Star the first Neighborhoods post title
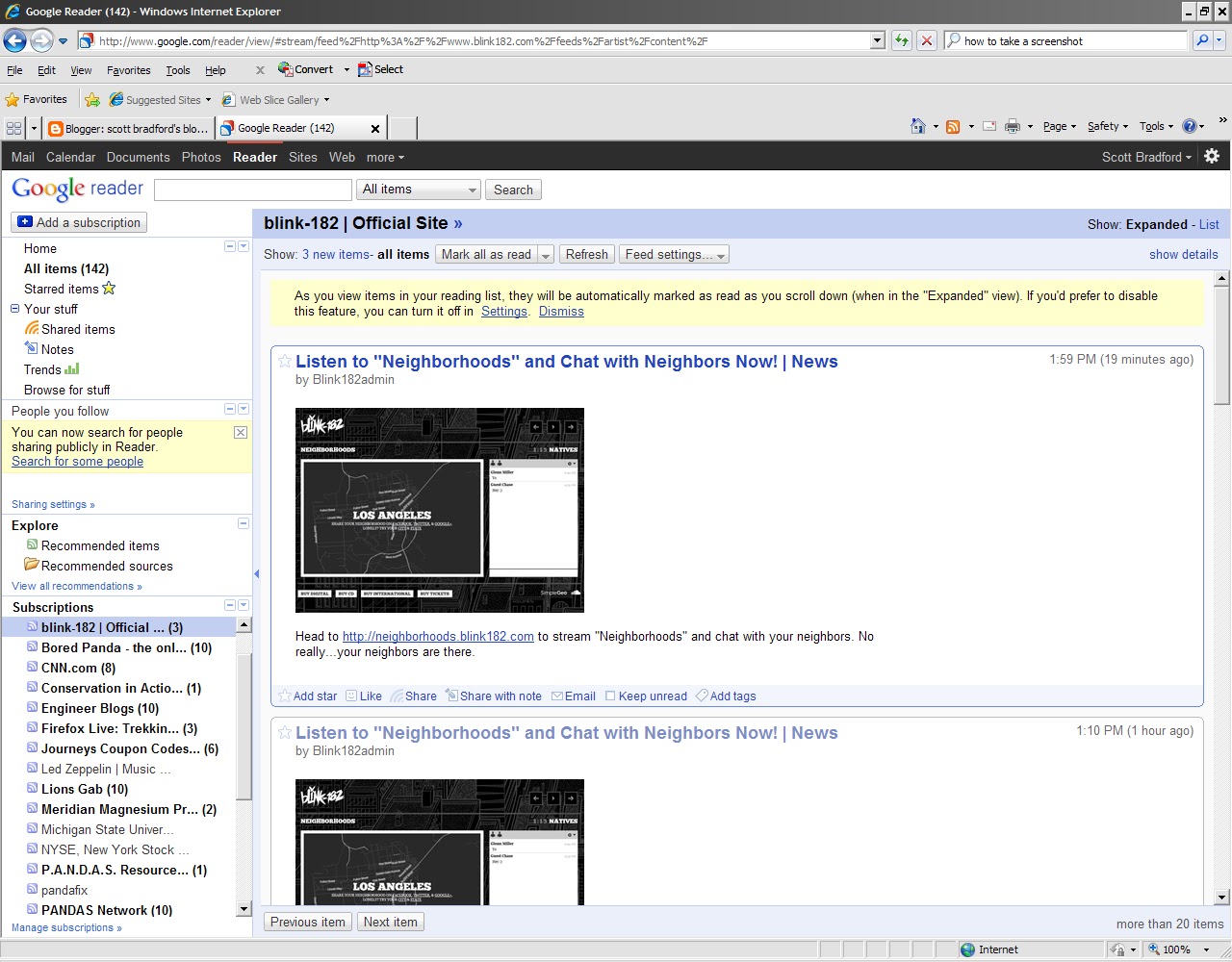1232x962 pixels. click(x=285, y=361)
